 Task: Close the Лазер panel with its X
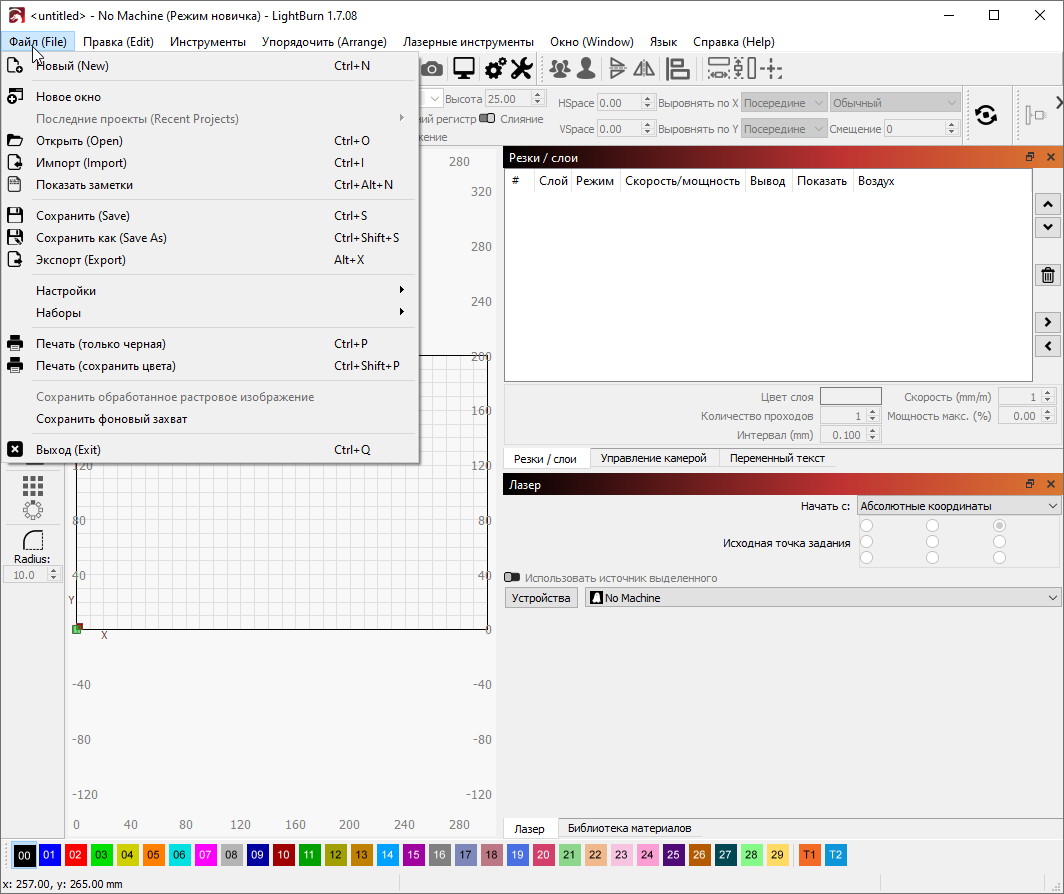(1050, 484)
